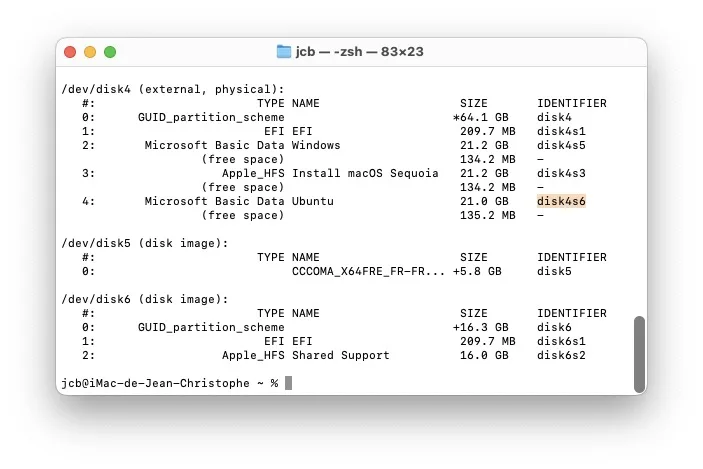Click 'Apple_HFS' type in the disk4 table

click(x=253, y=174)
